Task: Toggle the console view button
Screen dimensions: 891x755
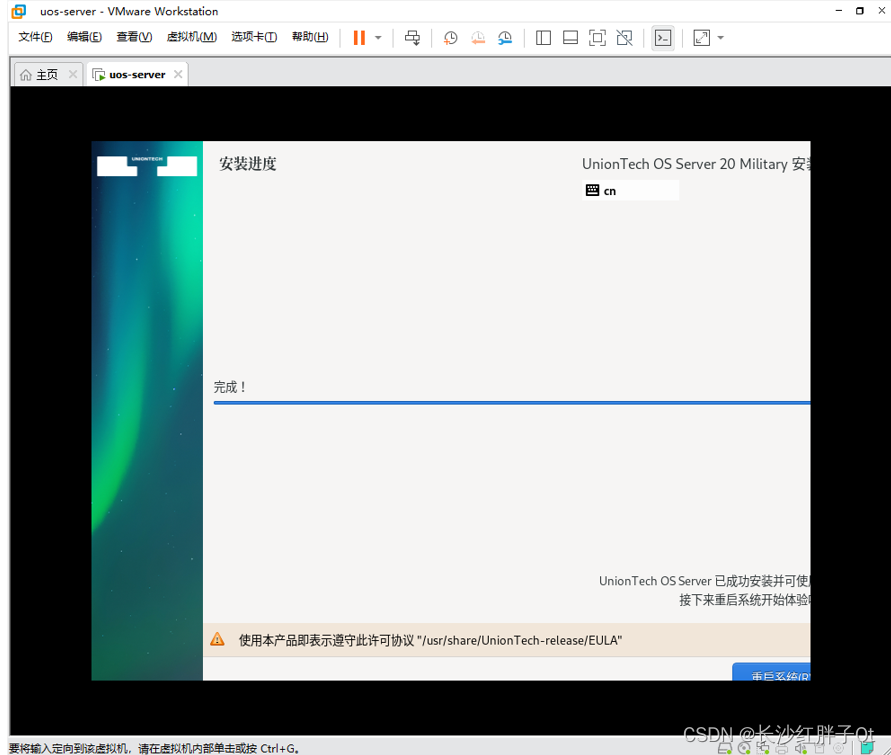Action: pos(663,38)
